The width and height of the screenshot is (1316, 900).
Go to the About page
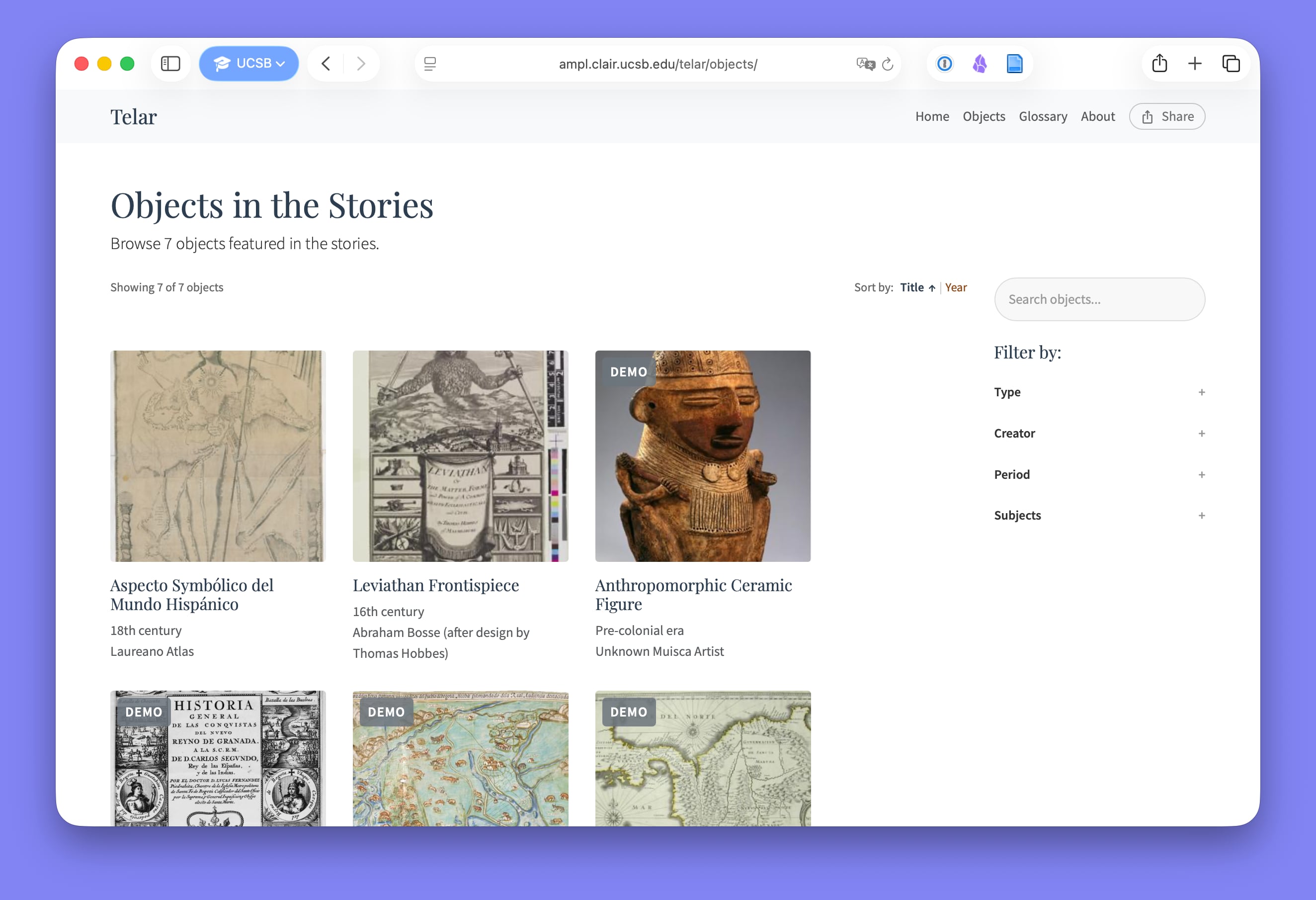(1097, 117)
